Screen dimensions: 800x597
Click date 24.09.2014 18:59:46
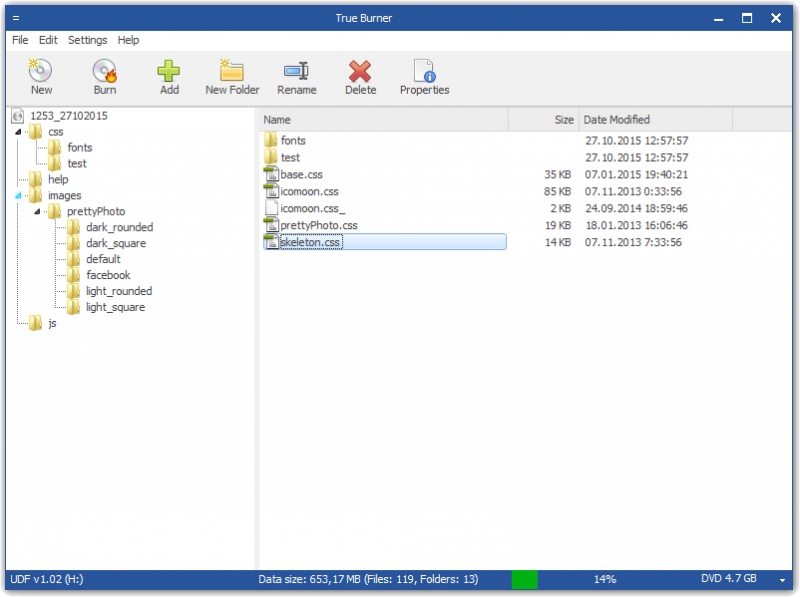(636, 208)
